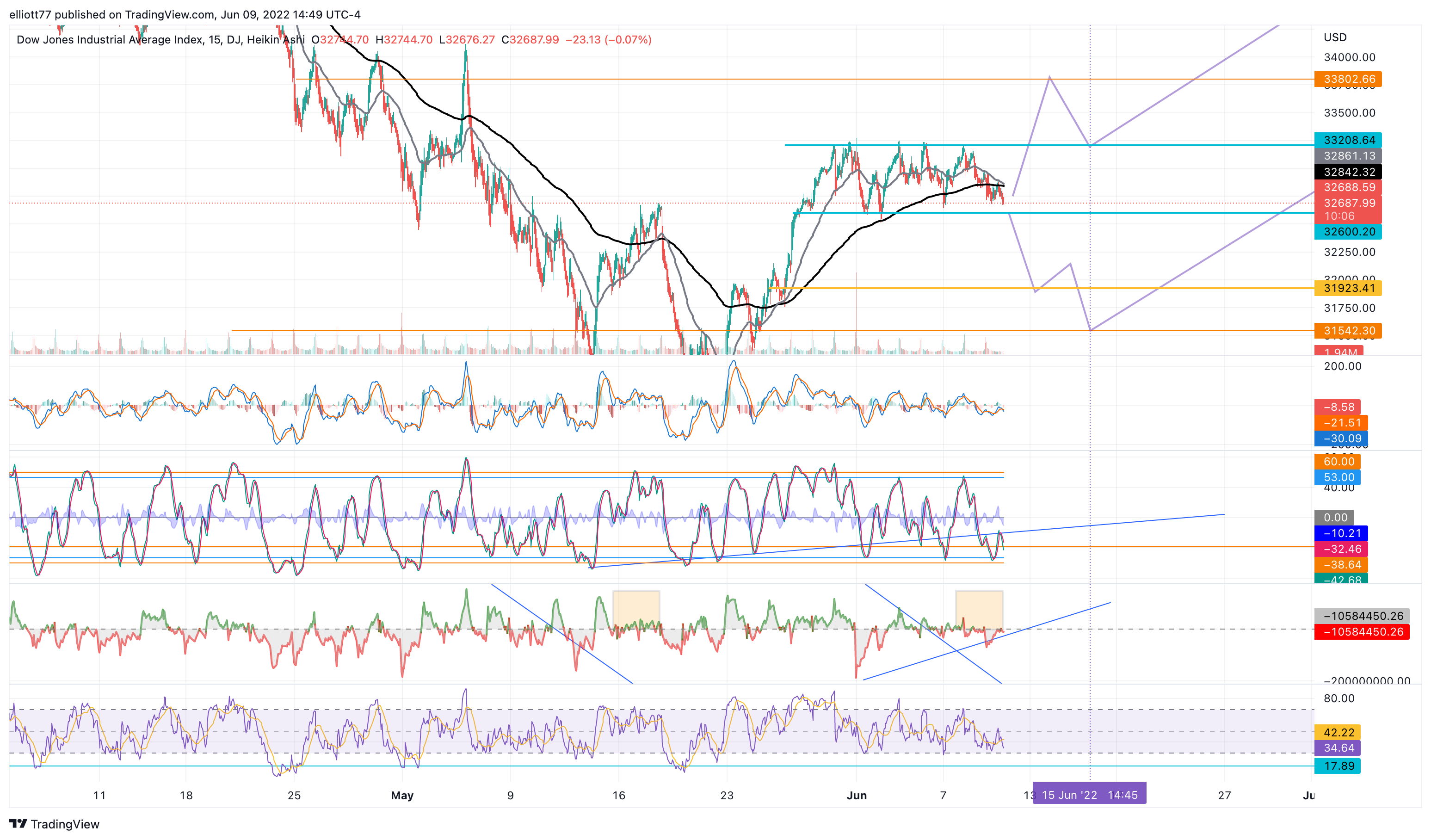Screen dimensions: 1431x840
Task: Click the 34.64 purple RSI label
Action: point(1337,748)
